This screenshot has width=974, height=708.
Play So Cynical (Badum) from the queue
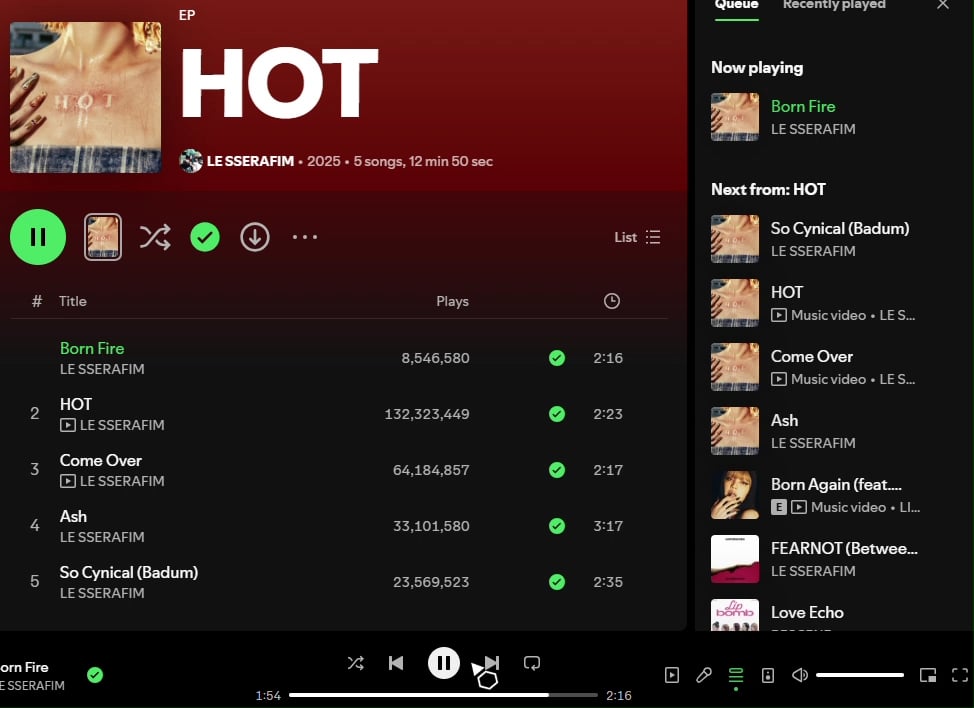(839, 228)
